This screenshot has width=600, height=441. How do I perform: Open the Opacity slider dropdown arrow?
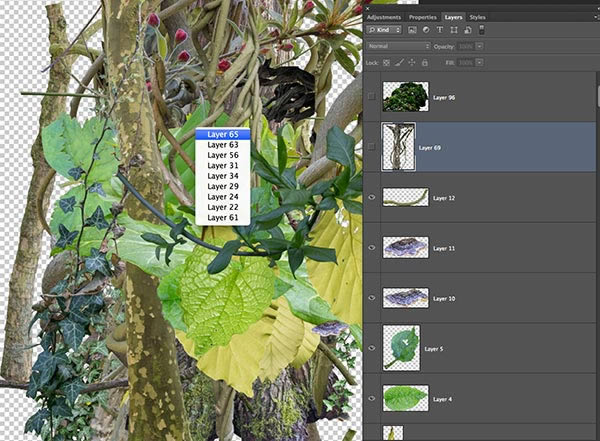tap(479, 46)
